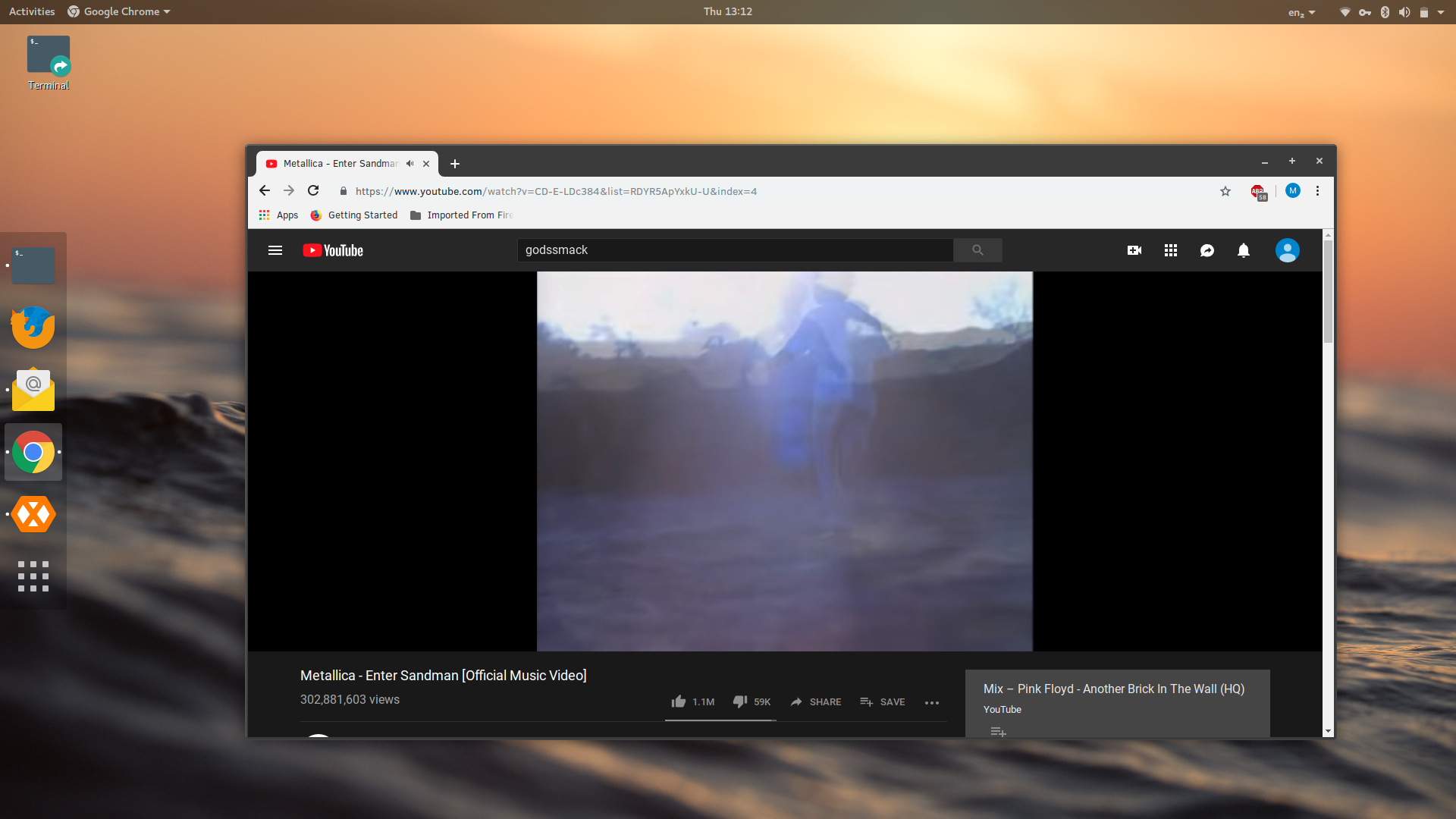Open the Chrome profile M avatar

click(1293, 191)
